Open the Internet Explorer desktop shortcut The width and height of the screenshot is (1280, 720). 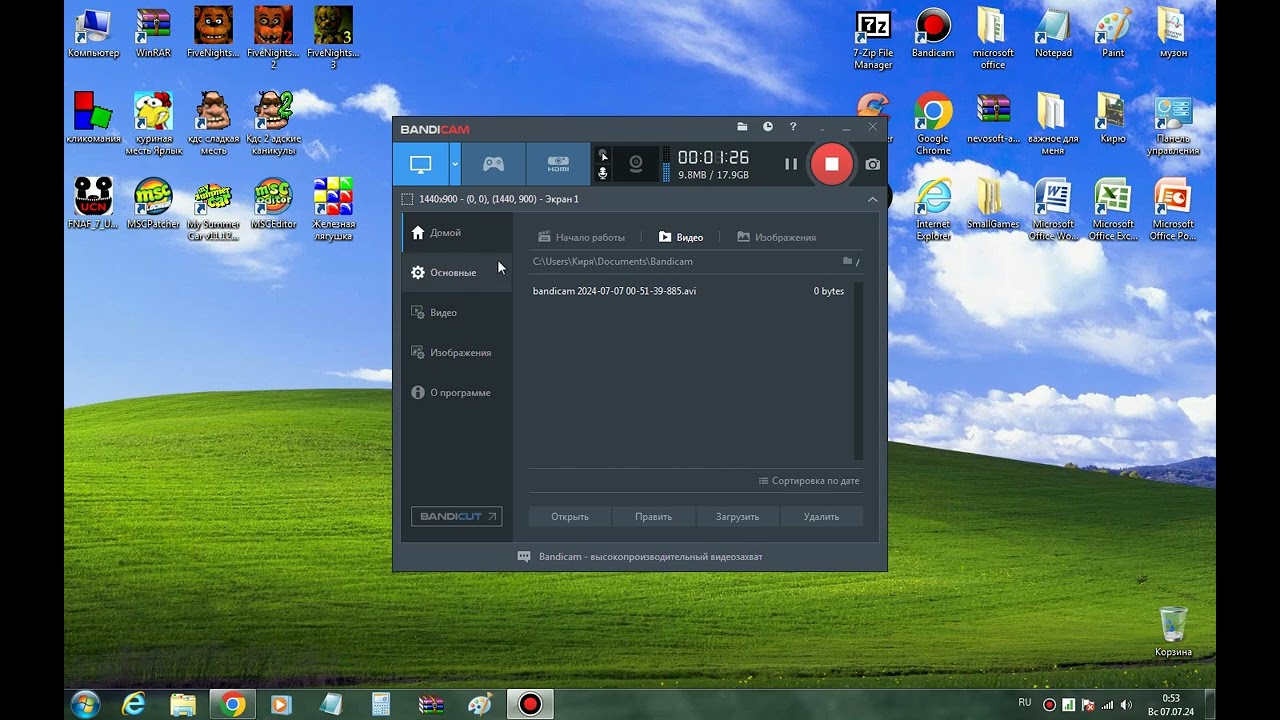pos(933,210)
